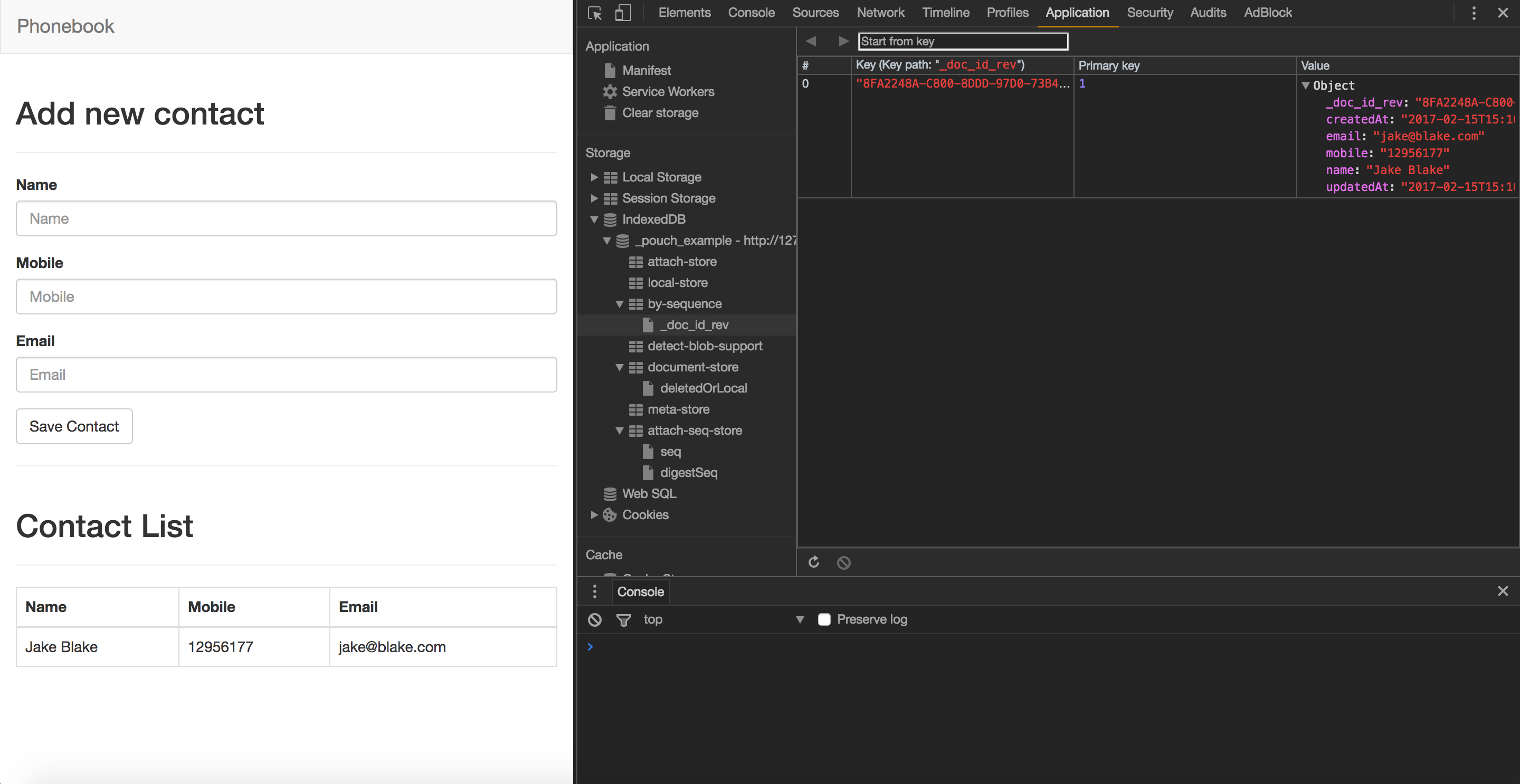
Task: Select Clear storage in Application sidebar
Action: 660,113
